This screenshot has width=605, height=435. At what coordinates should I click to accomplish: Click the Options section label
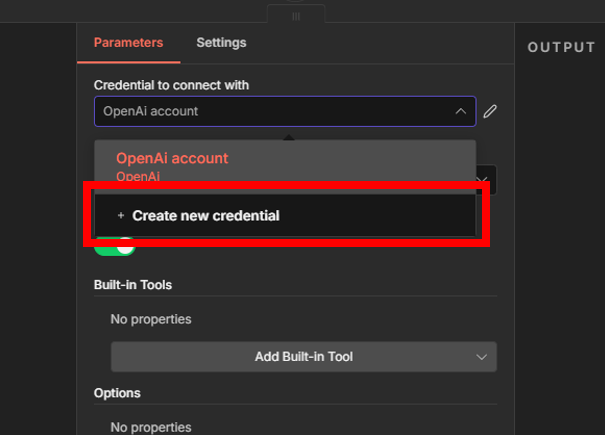coord(117,393)
